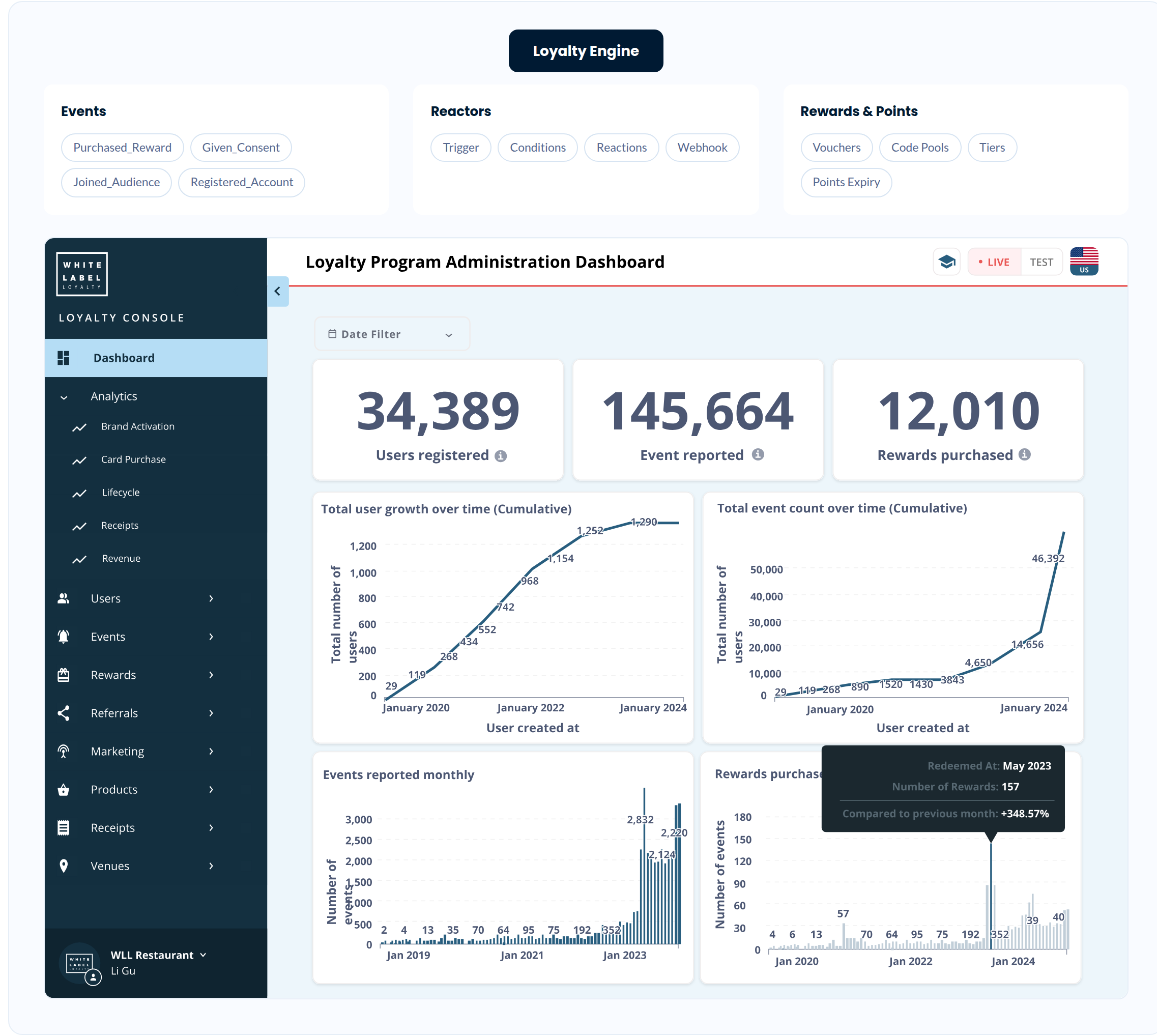Expand the Rewards menu chevron
Viewport: 1157px width, 1036px height.
pos(211,675)
